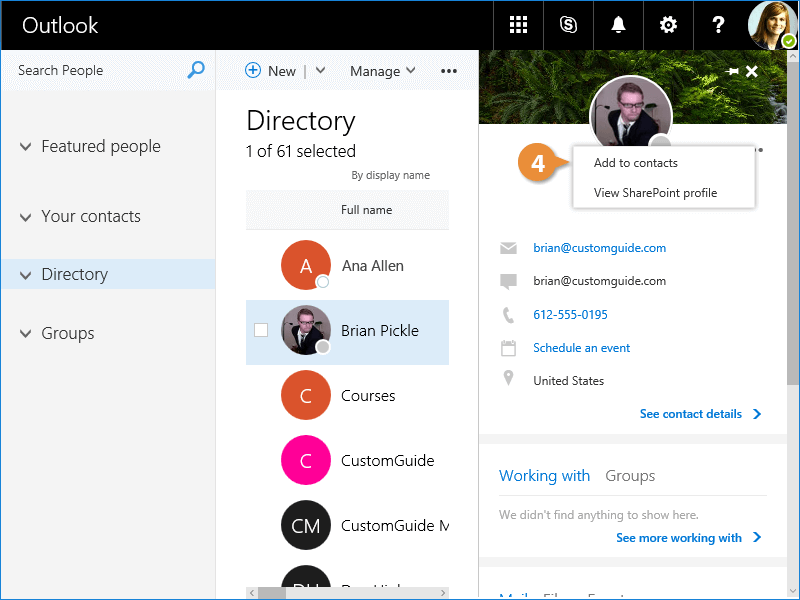Choose Add to contacts menu item
Viewport: 800px width, 600px height.
(636, 163)
